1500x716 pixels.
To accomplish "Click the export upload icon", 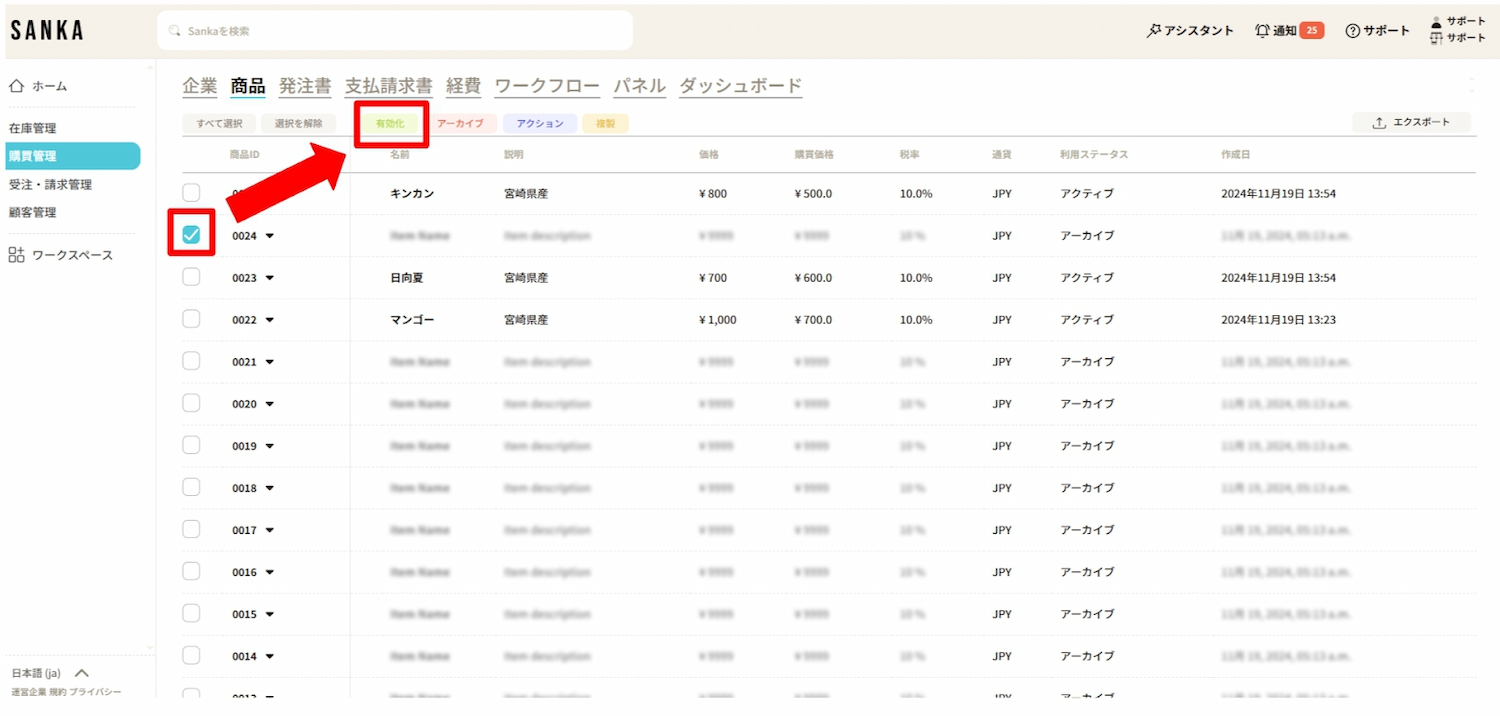I will [1379, 123].
